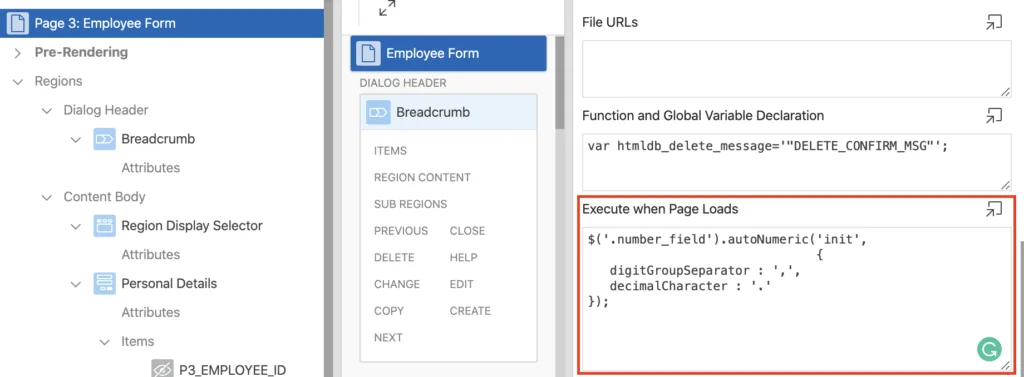The width and height of the screenshot is (1024, 377).
Task: Click the CREATE button slot
Action: pyautogui.click(x=470, y=311)
